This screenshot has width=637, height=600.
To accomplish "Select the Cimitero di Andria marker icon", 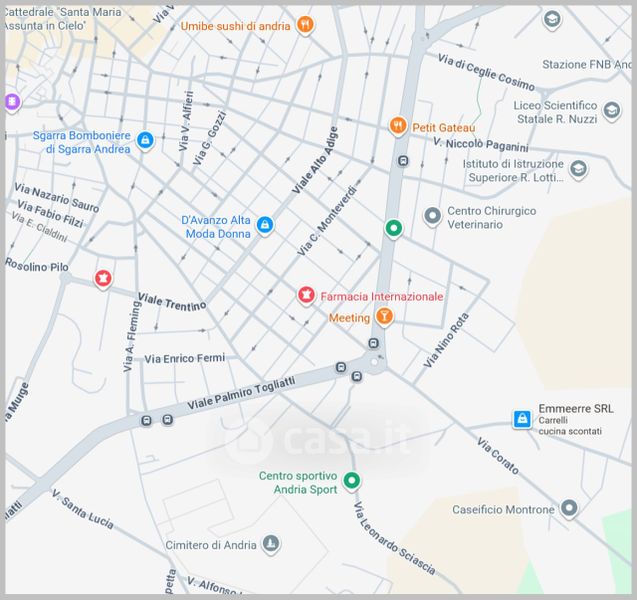I will [x=269, y=545].
